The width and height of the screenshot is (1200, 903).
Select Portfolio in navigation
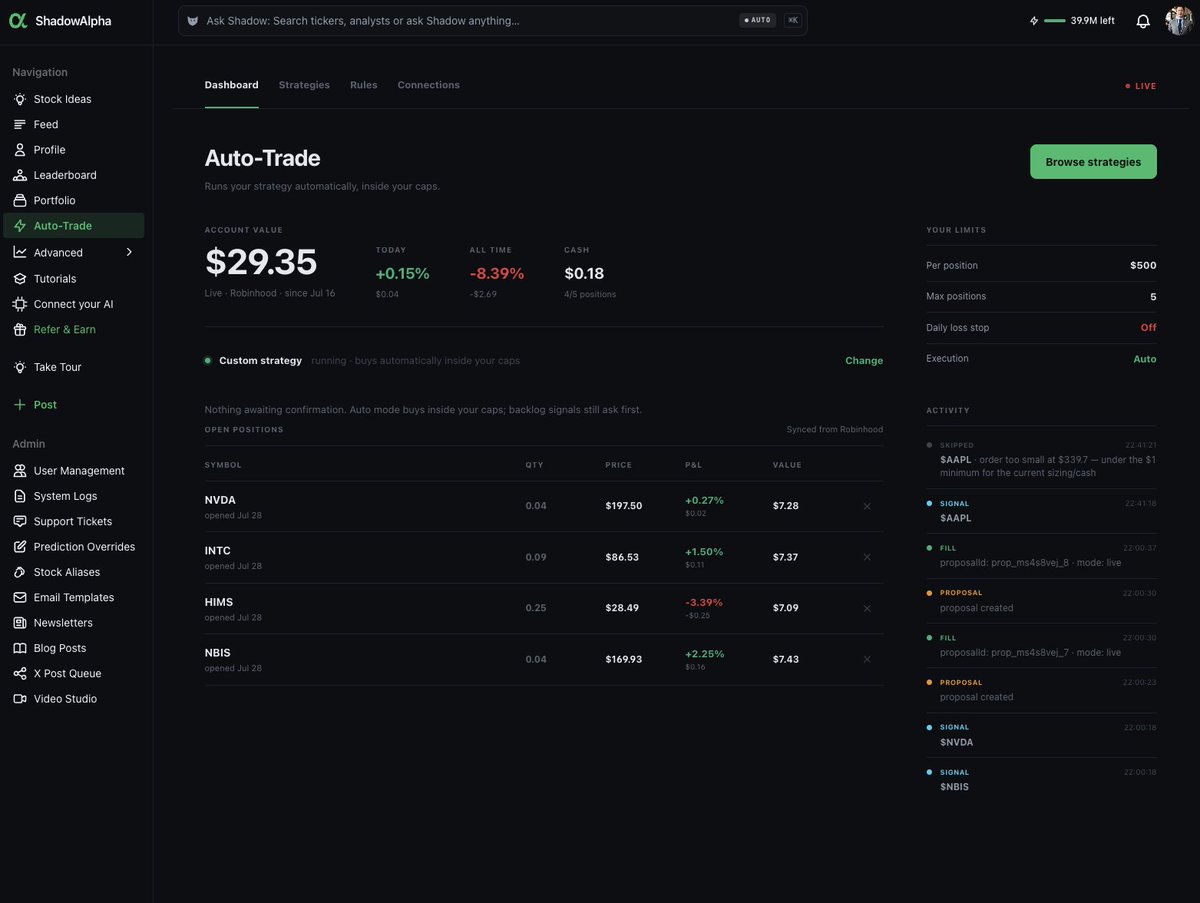coord(74,200)
